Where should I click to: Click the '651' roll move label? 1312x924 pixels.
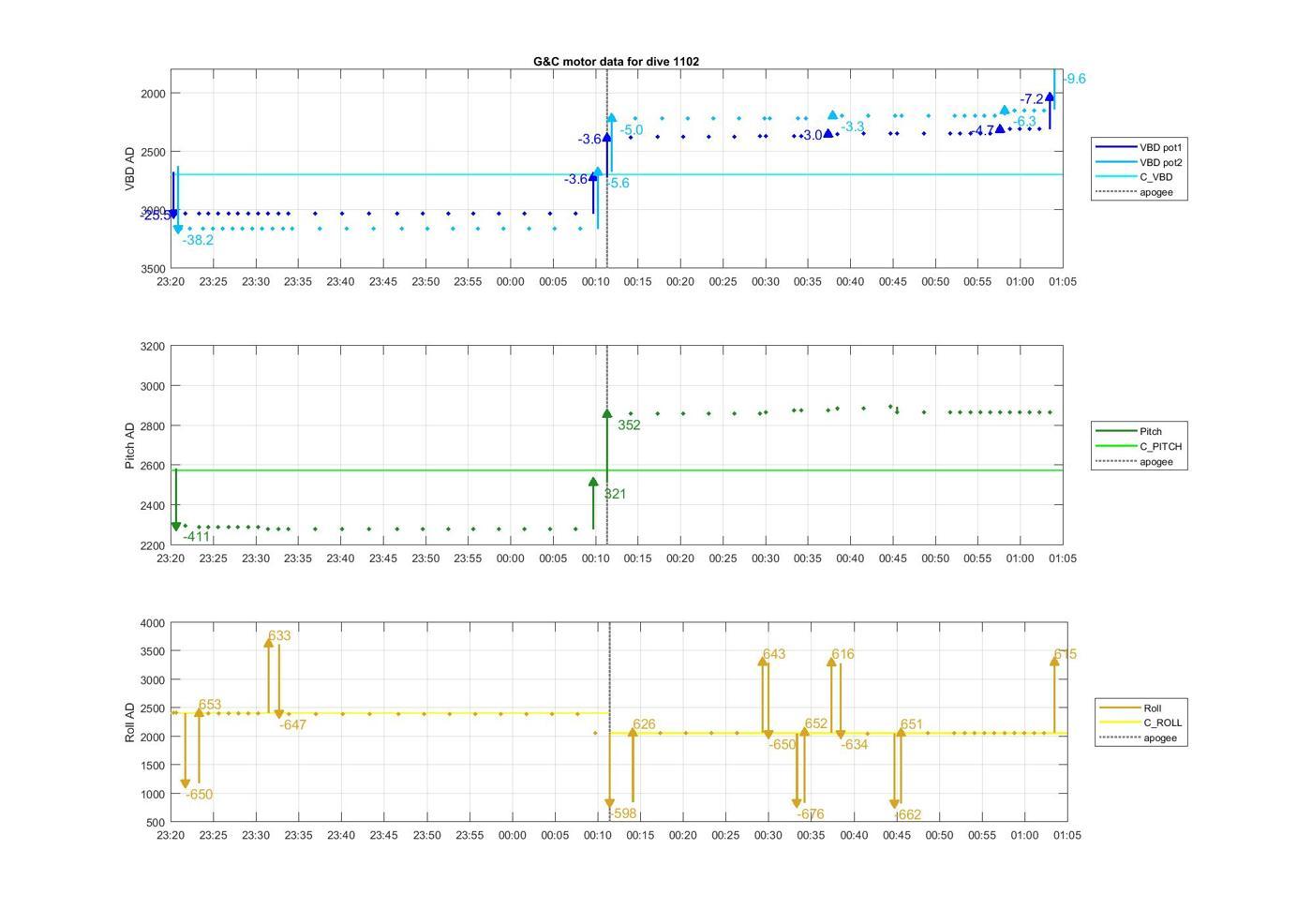tap(912, 724)
